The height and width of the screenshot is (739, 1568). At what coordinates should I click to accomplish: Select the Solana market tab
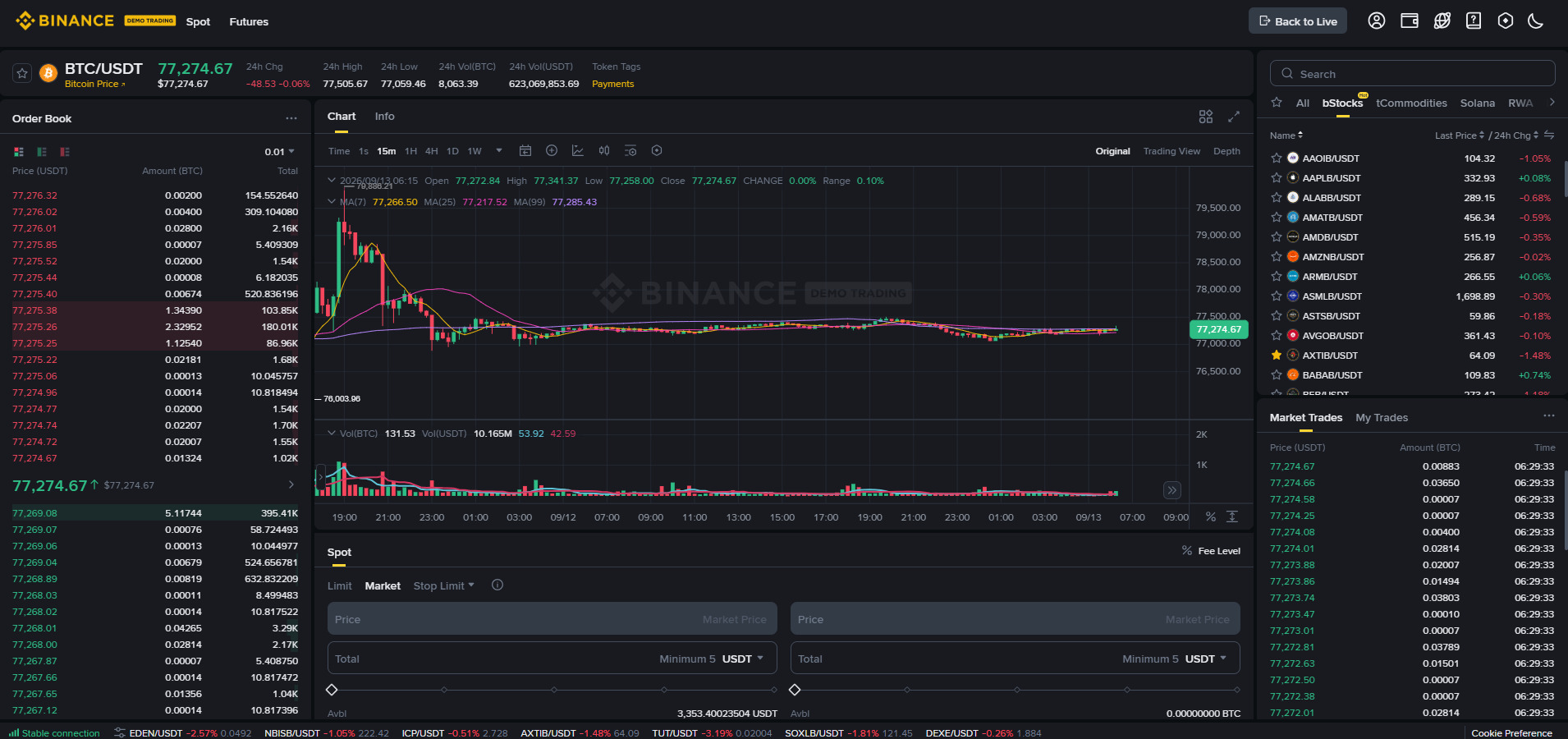click(1478, 103)
